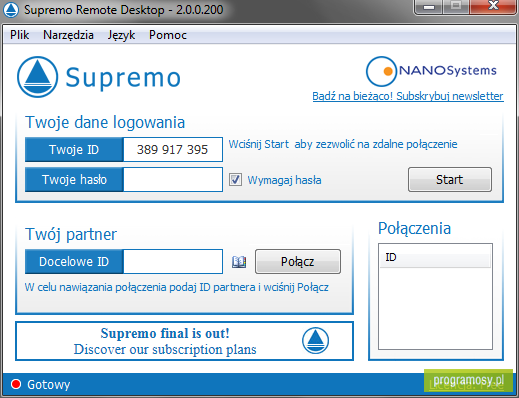The width and height of the screenshot is (519, 398).
Task: Click the Docelowe ID input field
Action: click(x=173, y=261)
